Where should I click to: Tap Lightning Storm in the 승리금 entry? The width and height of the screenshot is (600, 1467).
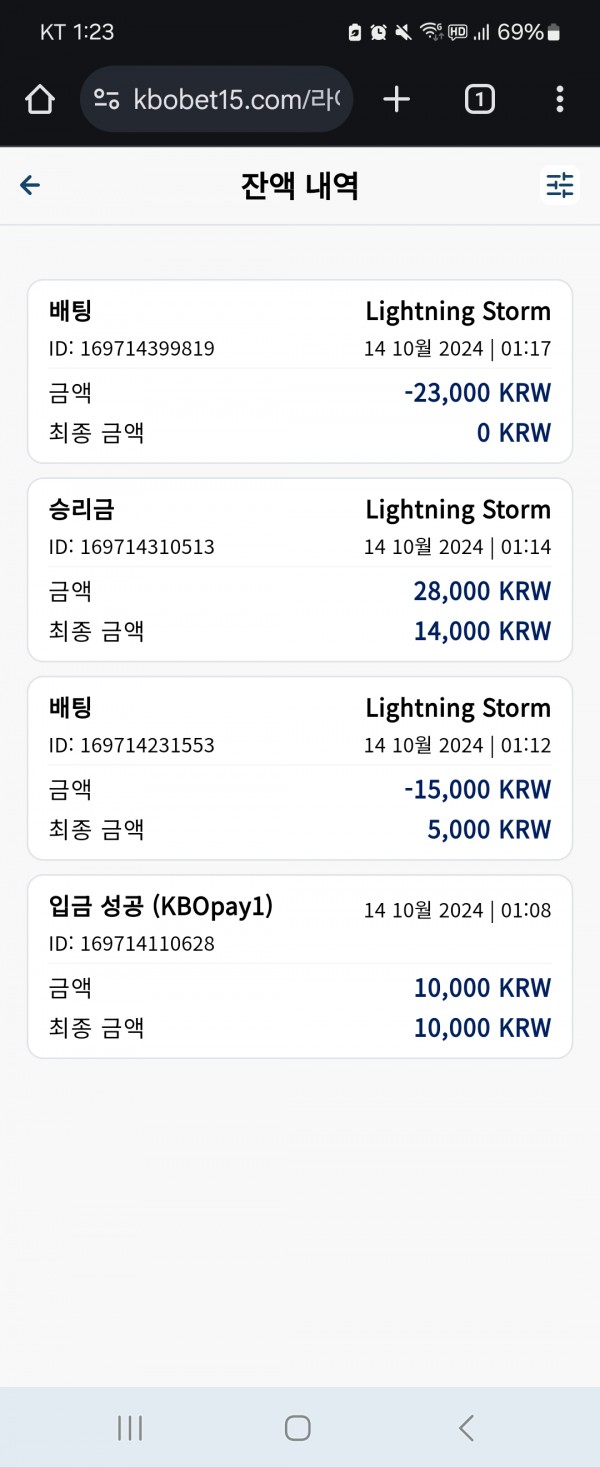tap(458, 510)
